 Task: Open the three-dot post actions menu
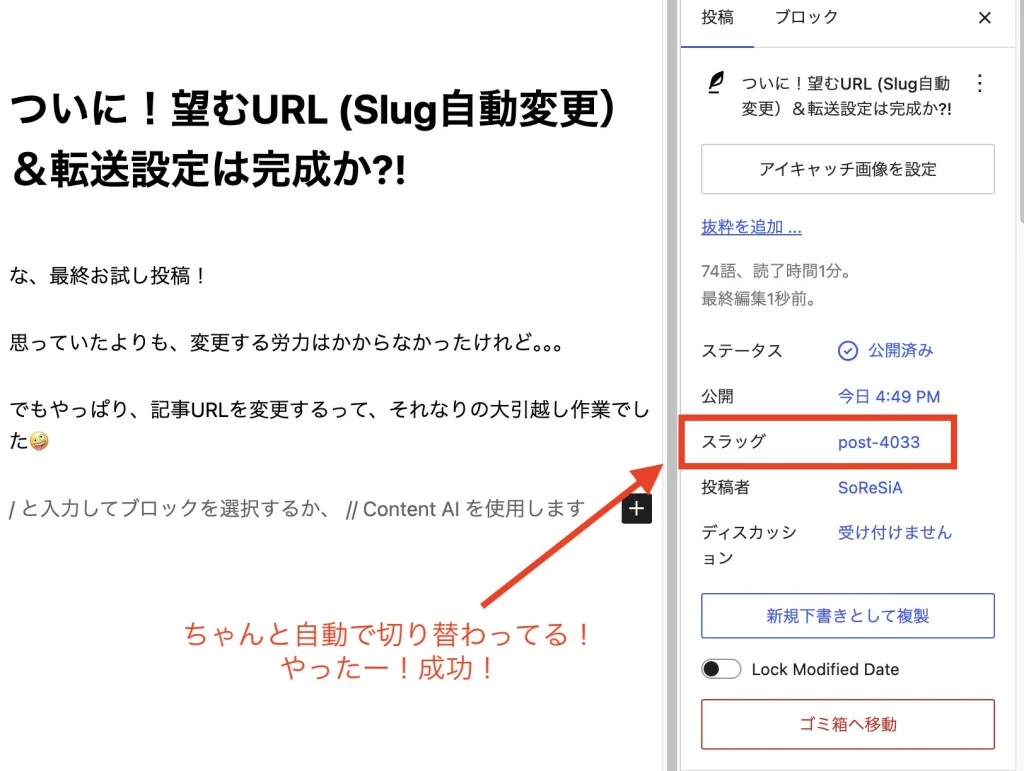point(980,84)
